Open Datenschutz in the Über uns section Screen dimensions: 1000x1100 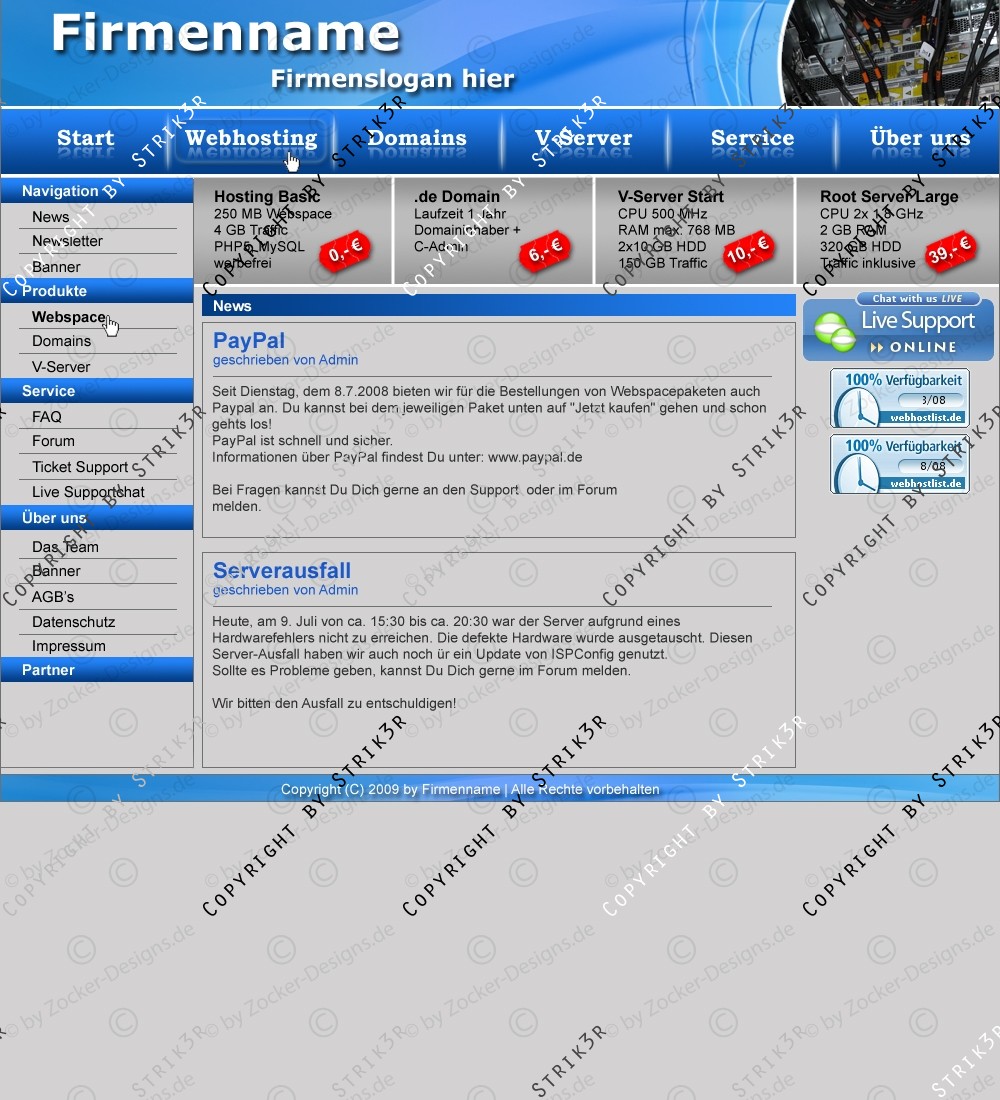pos(73,622)
